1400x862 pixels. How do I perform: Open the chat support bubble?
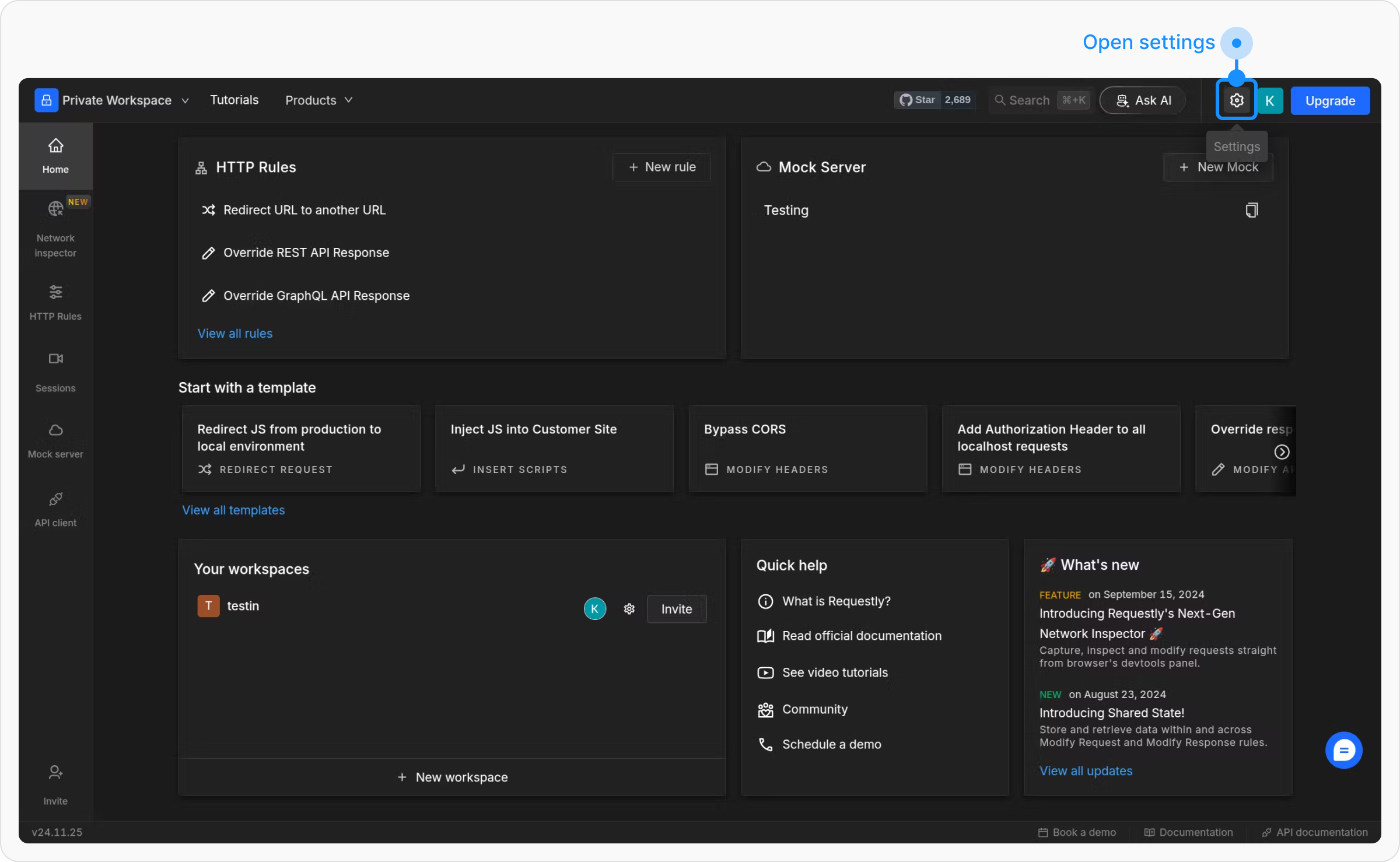click(1343, 750)
